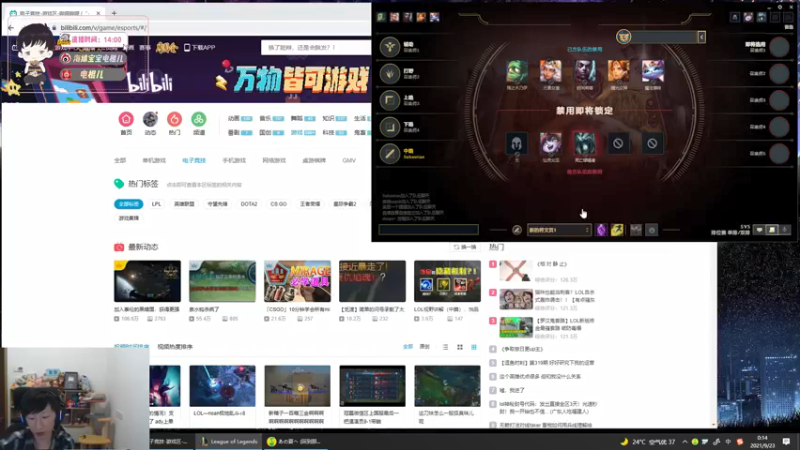This screenshot has height=450, width=800.
Task: Click the bilibili address bar URL
Action: [104, 28]
